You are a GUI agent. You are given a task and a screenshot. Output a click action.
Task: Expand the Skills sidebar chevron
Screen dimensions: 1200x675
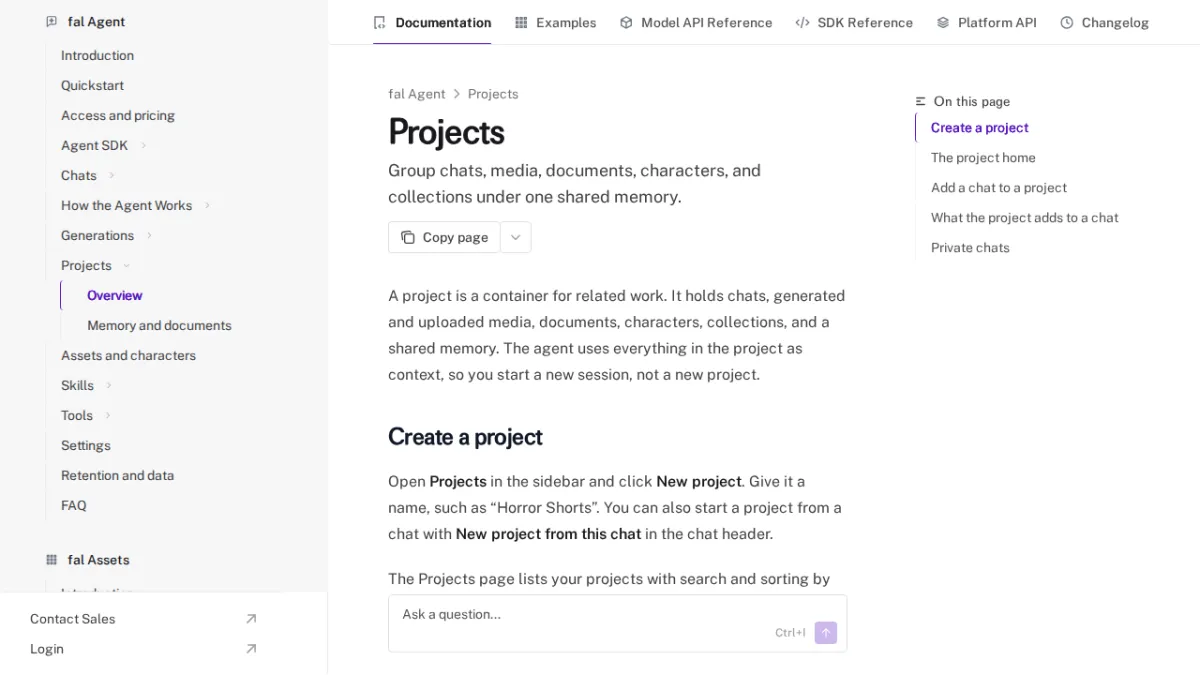(x=109, y=385)
